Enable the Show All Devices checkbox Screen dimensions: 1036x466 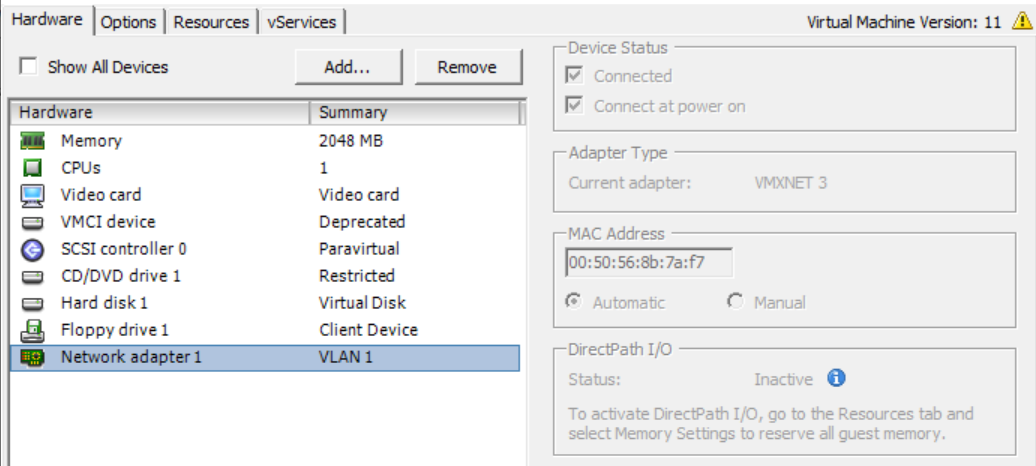[29, 67]
